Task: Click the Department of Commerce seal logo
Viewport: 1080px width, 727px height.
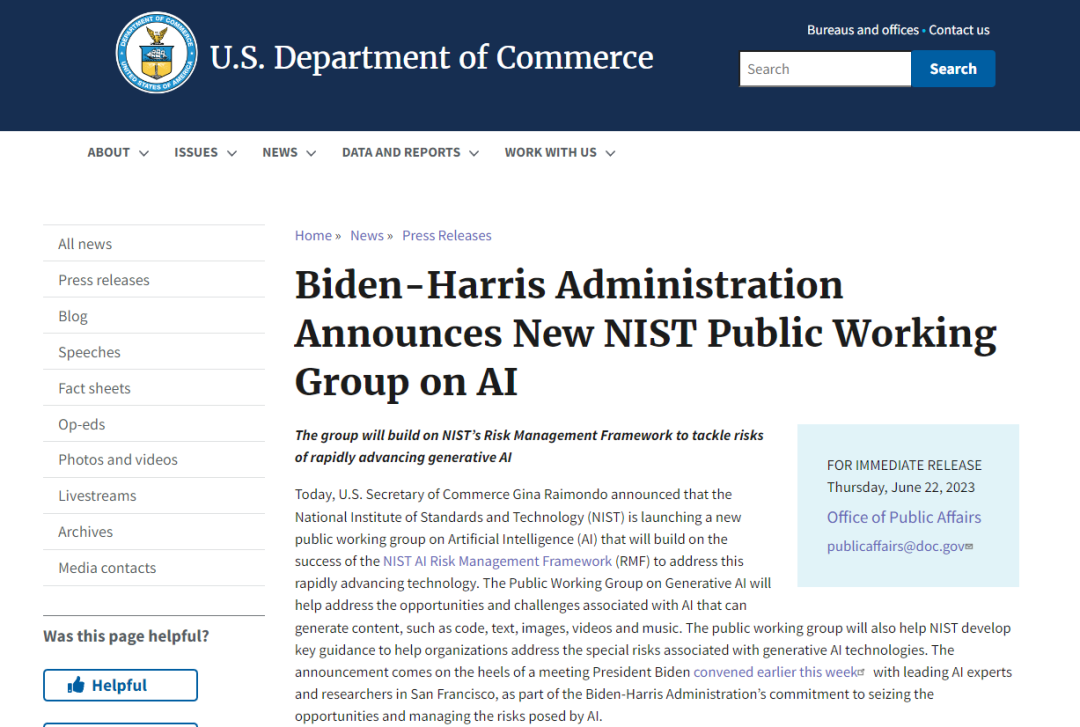Action: coord(156,53)
